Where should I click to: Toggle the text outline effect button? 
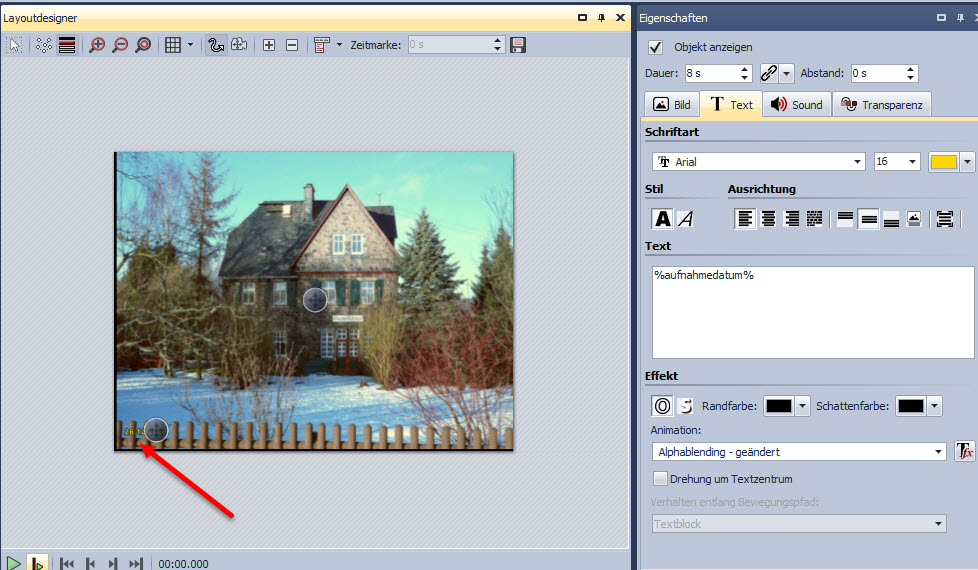click(662, 406)
